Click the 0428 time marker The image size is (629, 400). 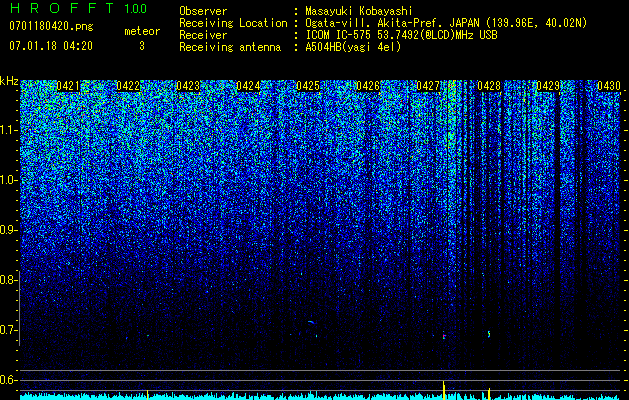489,86
